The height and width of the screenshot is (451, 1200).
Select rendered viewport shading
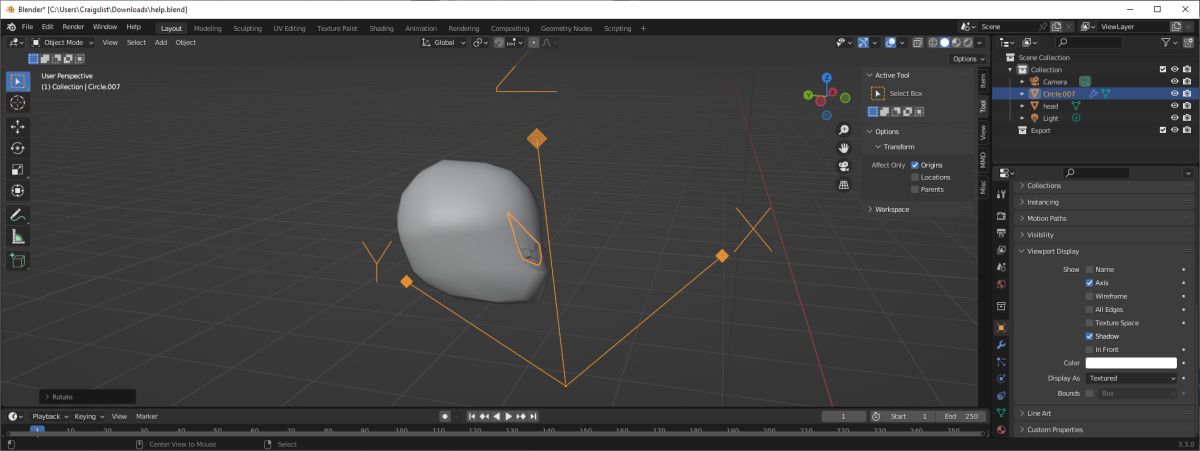point(967,43)
